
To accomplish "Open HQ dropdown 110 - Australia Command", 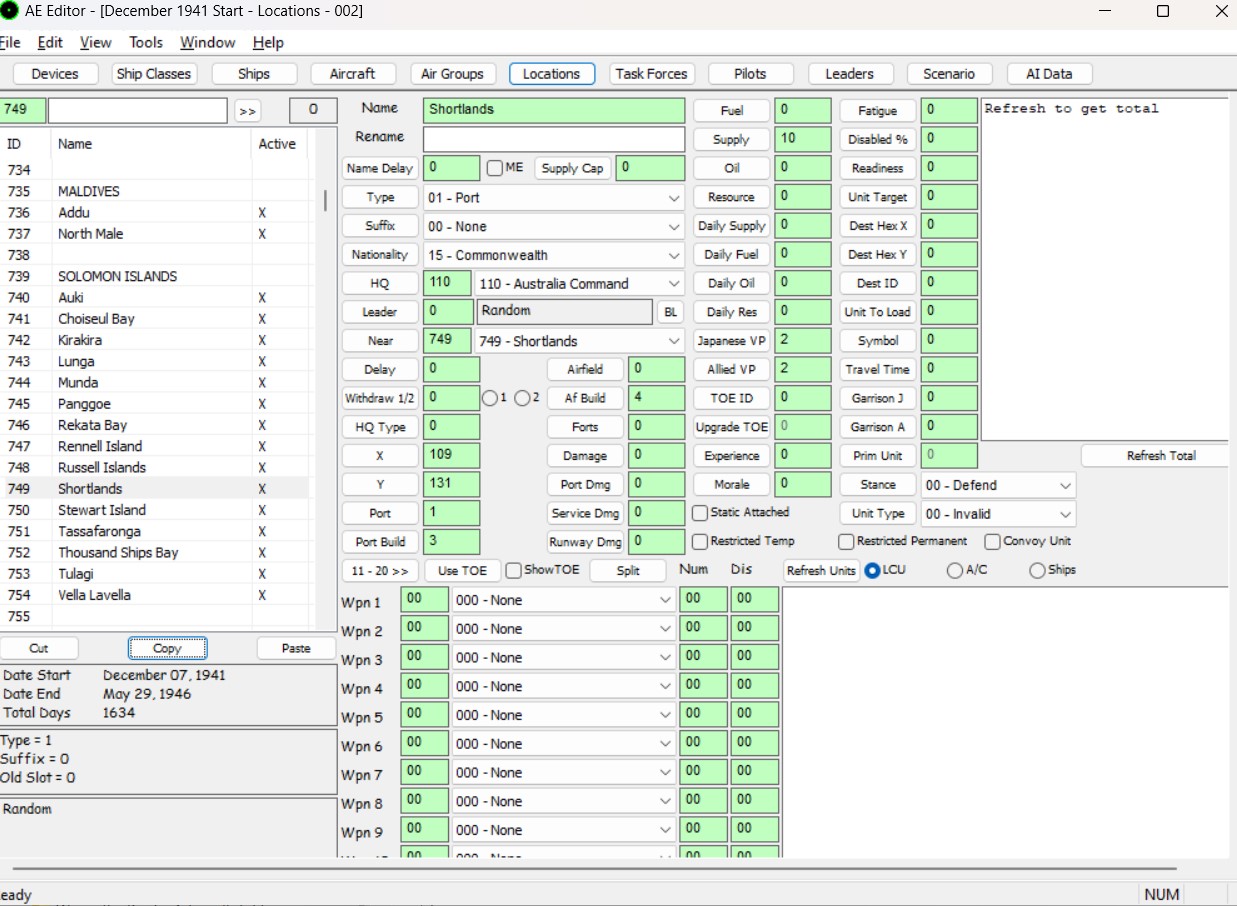I will point(580,284).
